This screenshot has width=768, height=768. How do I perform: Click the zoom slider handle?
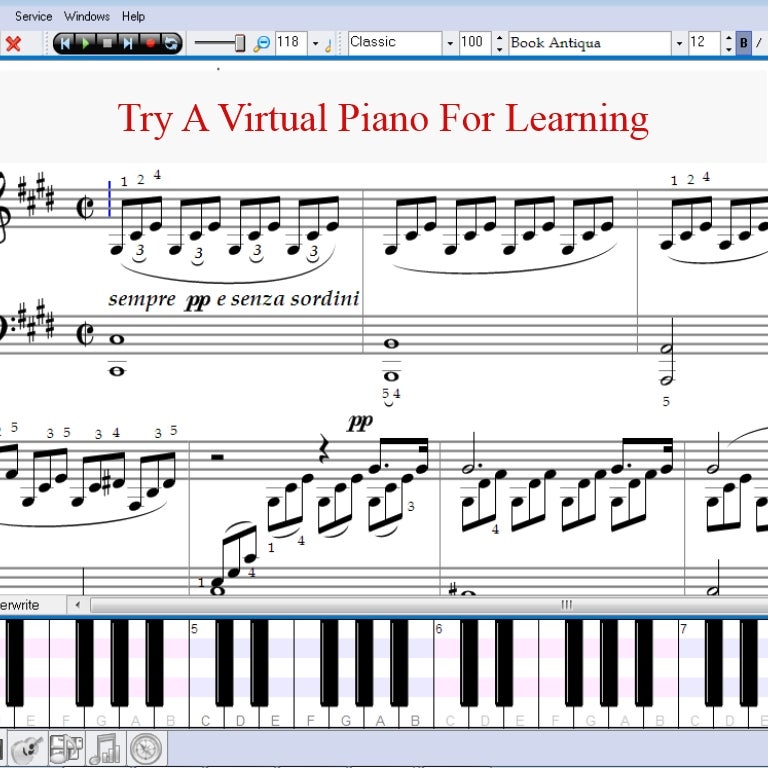pos(240,43)
